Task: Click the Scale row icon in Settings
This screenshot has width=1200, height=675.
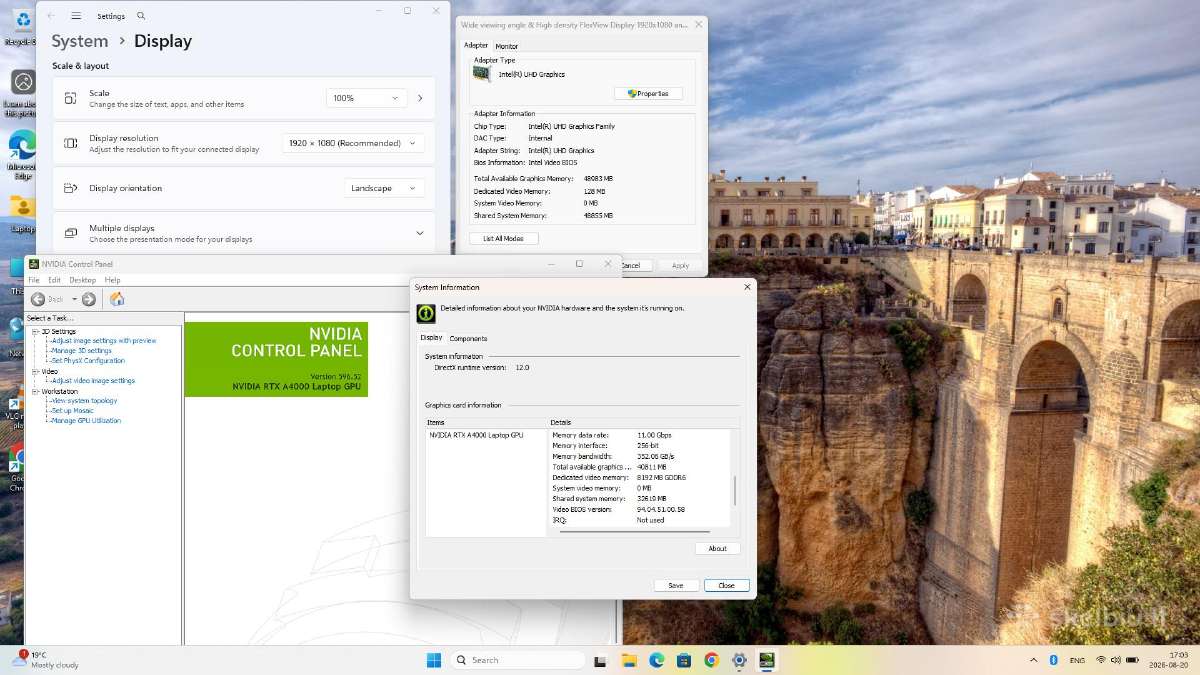Action: coord(70,98)
